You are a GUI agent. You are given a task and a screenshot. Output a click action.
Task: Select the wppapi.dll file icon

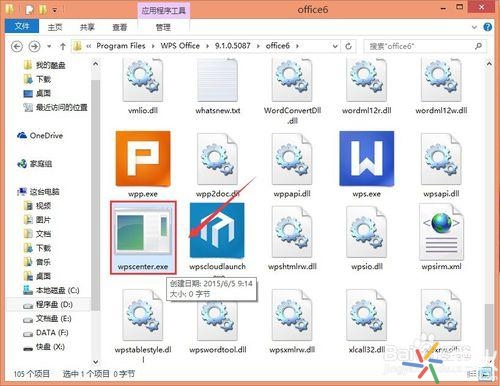(292, 159)
